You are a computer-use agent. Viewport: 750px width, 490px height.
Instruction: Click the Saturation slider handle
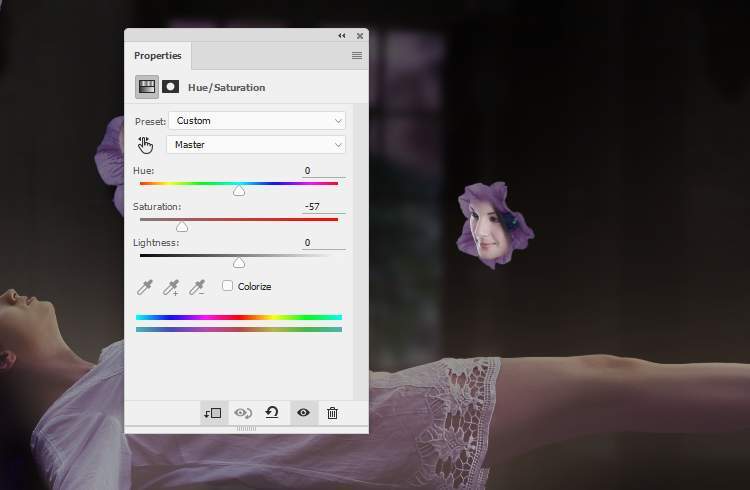click(x=182, y=227)
